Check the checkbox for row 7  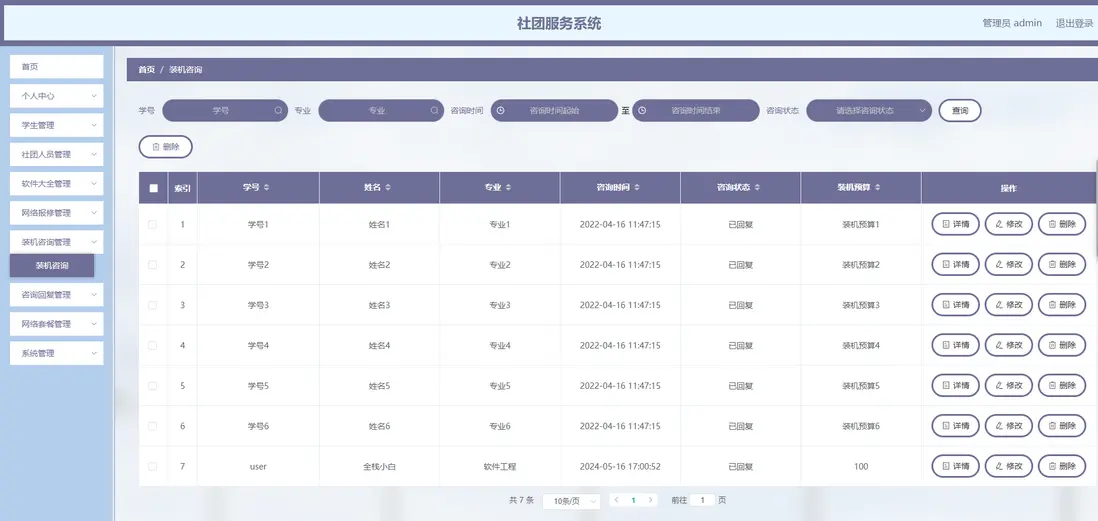(x=153, y=466)
